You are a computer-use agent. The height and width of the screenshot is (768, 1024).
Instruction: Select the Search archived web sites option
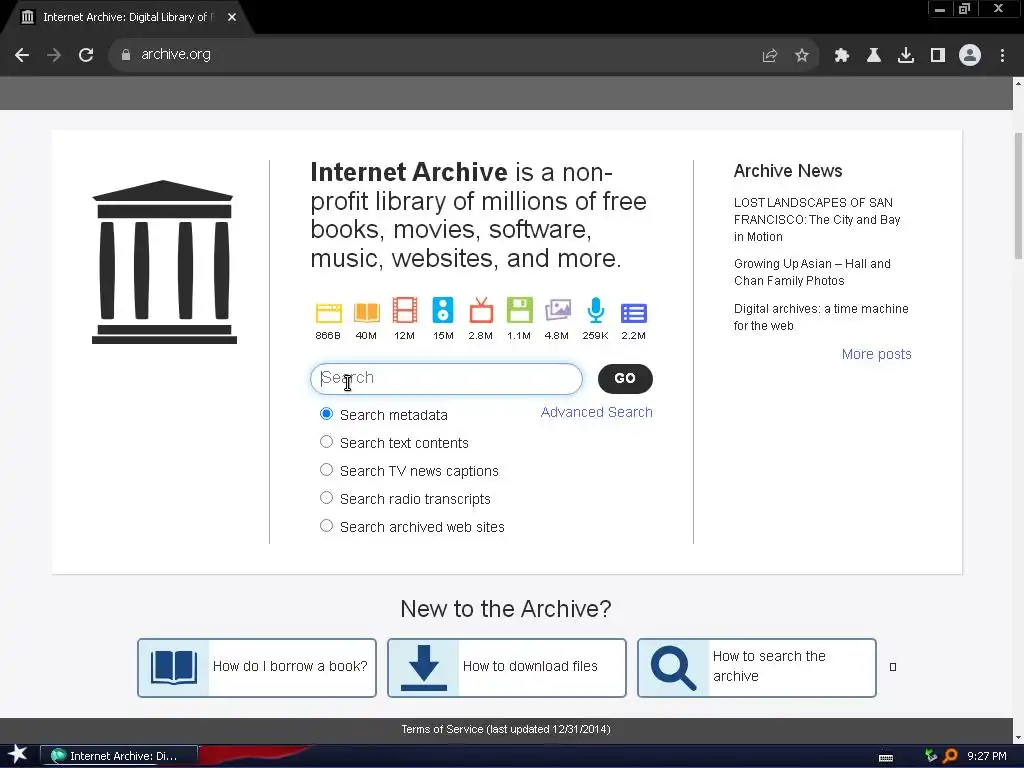pos(327,526)
